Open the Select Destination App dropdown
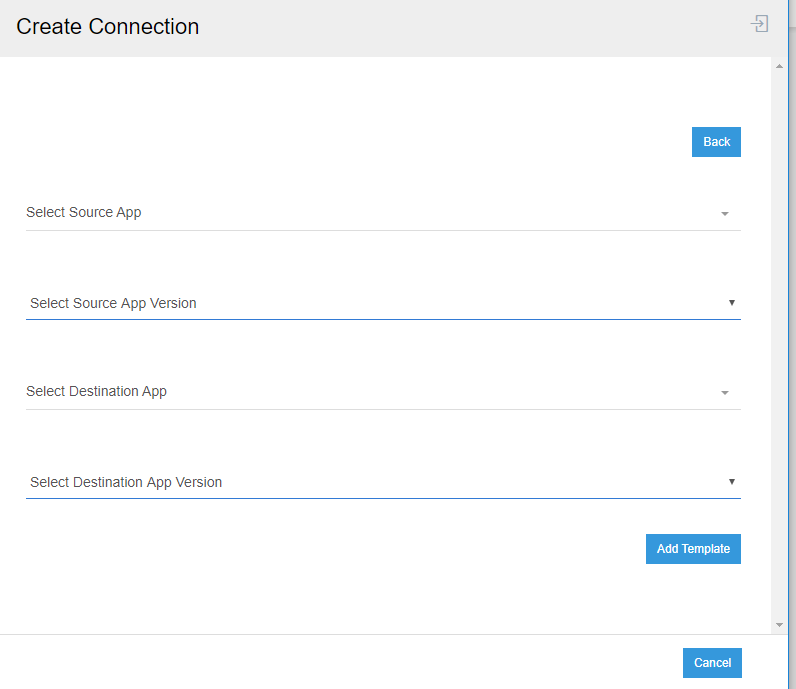The width and height of the screenshot is (796, 689). [x=382, y=392]
